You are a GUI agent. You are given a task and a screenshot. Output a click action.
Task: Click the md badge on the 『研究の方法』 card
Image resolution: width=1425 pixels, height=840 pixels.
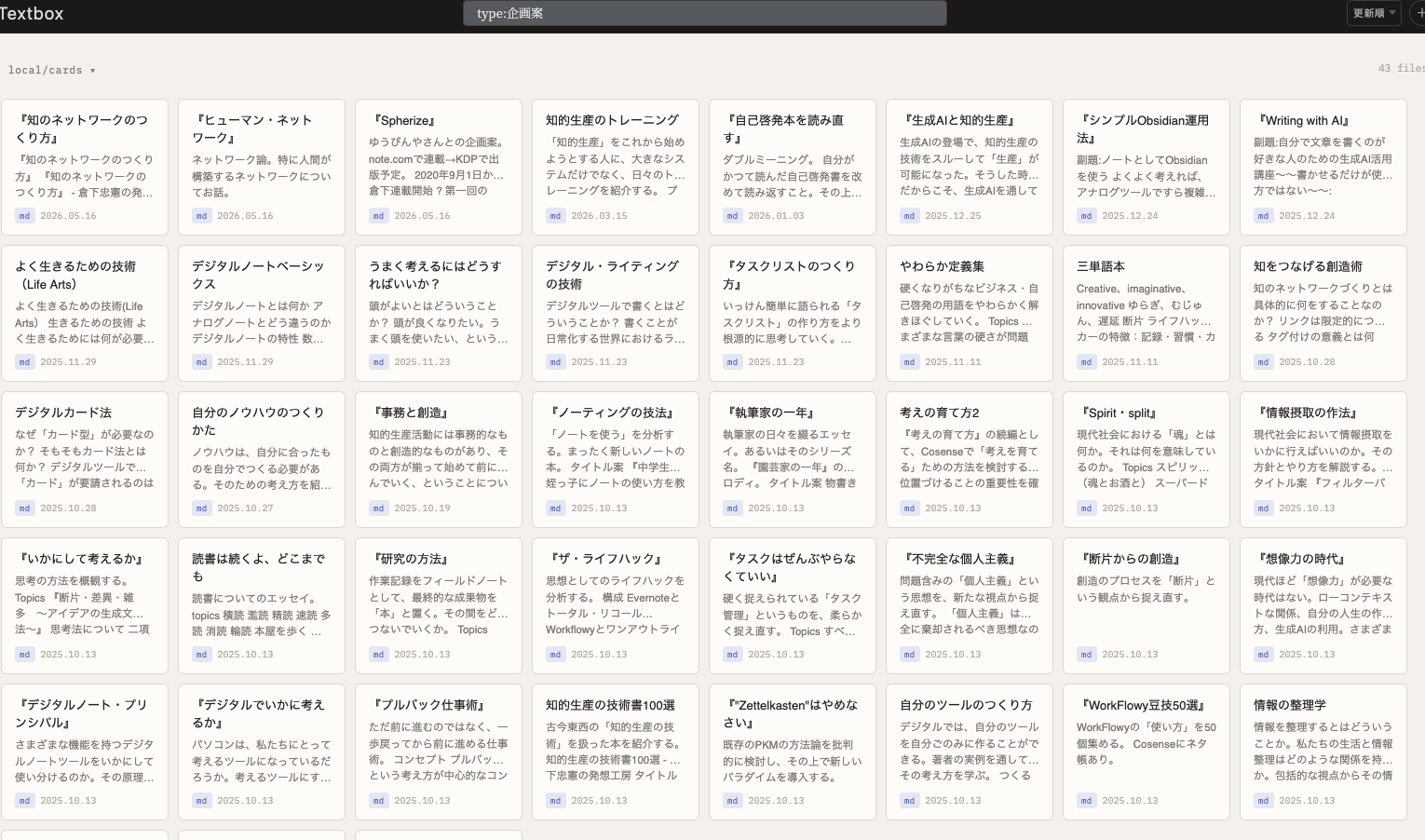click(378, 655)
